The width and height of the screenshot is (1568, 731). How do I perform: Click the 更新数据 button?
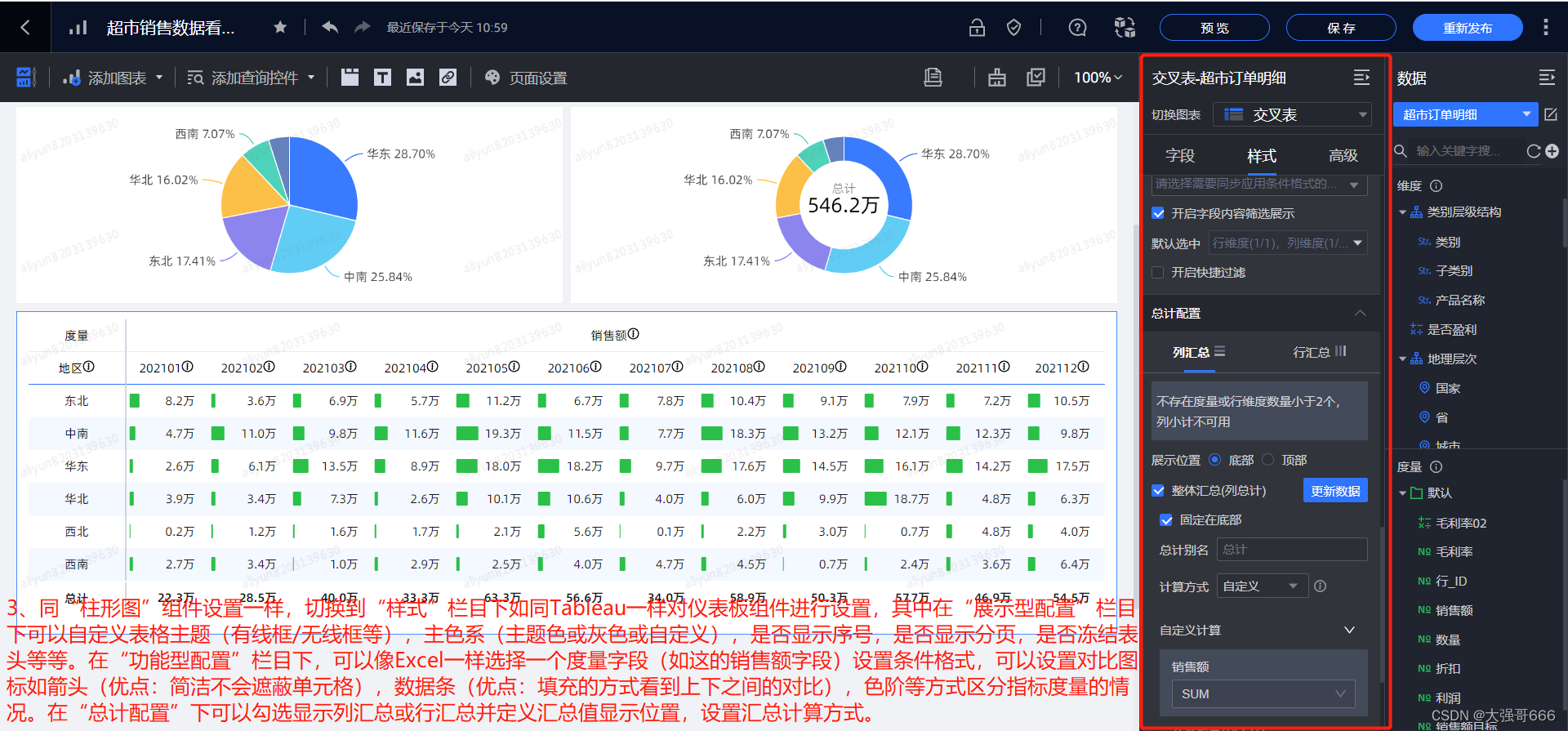tap(1335, 490)
